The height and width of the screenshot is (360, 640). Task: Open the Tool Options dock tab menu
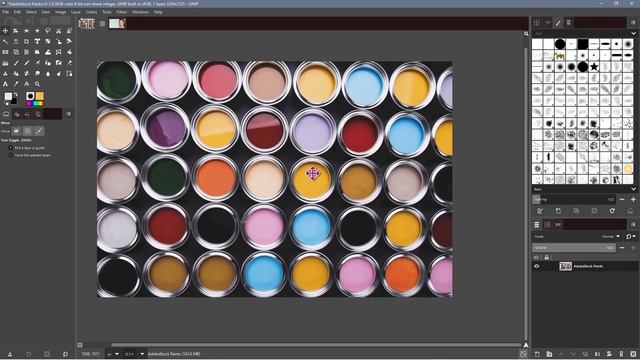click(69, 114)
